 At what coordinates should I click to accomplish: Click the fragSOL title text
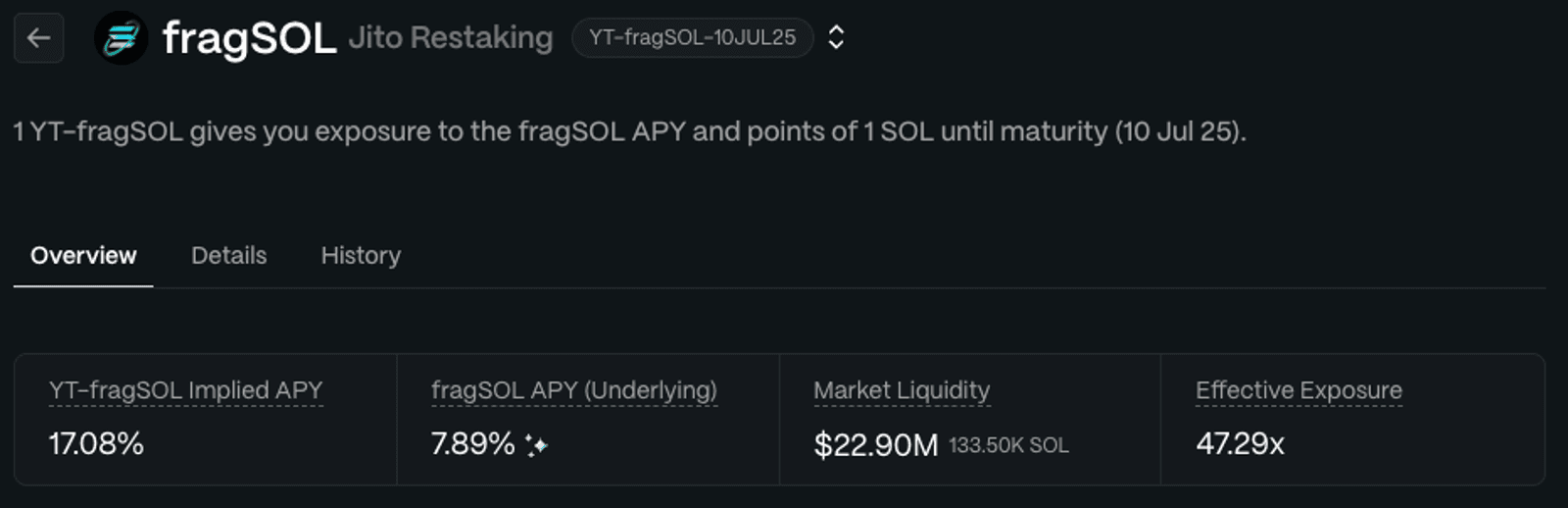coord(249,39)
